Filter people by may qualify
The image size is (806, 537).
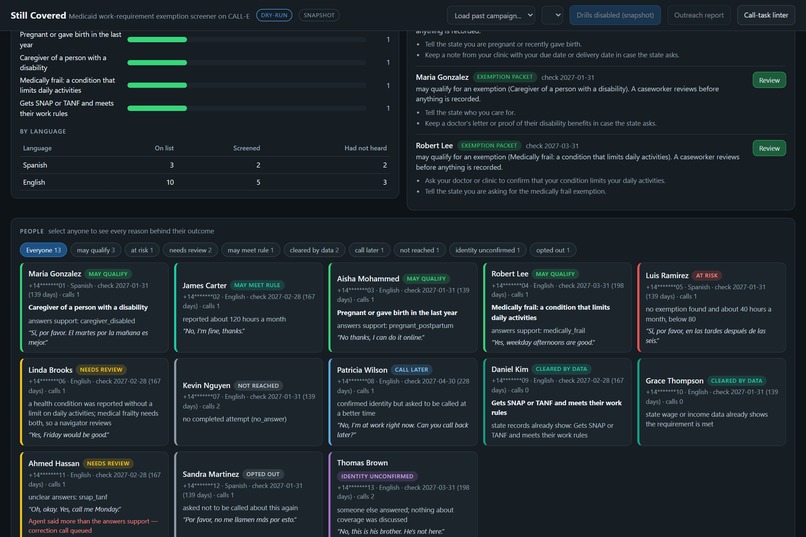[96, 250]
